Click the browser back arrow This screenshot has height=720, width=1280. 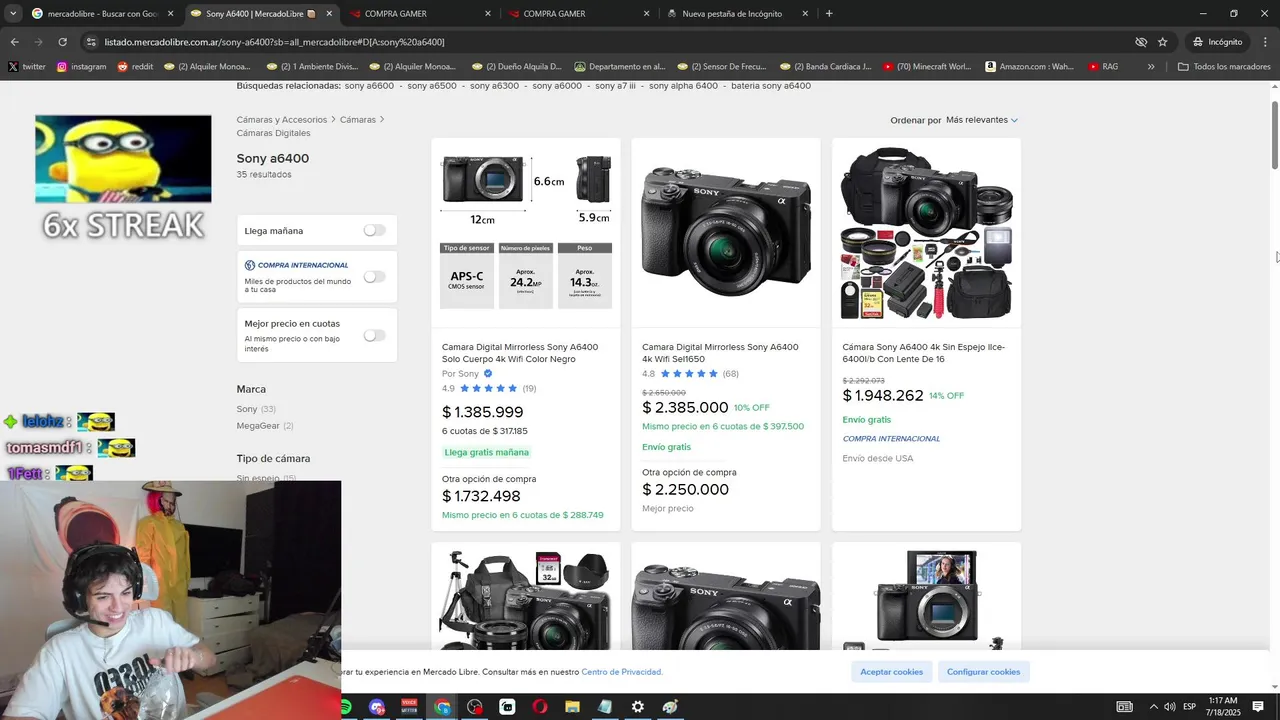pos(14,42)
